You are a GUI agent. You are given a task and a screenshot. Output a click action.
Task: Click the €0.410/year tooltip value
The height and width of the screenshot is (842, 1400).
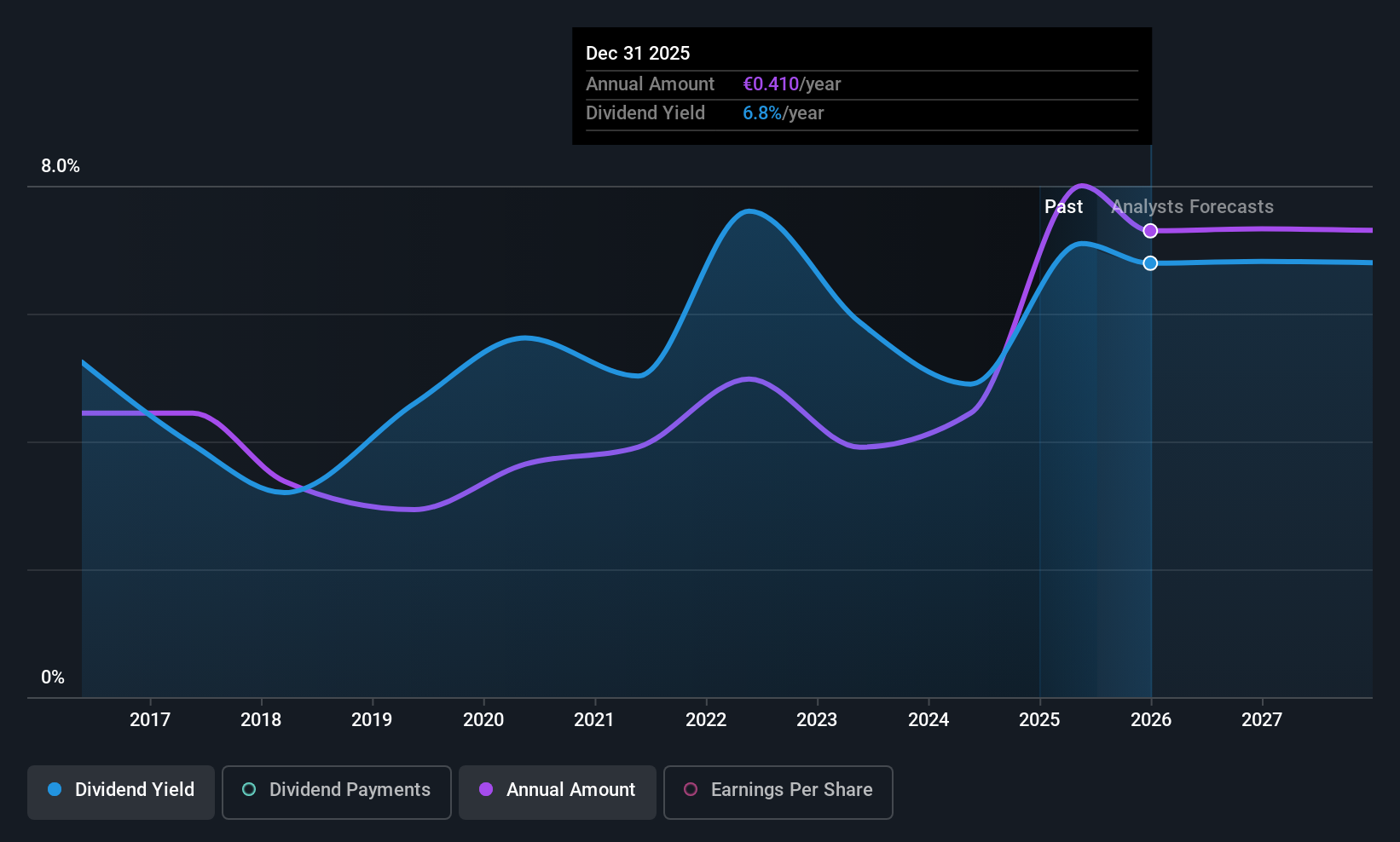[792, 84]
